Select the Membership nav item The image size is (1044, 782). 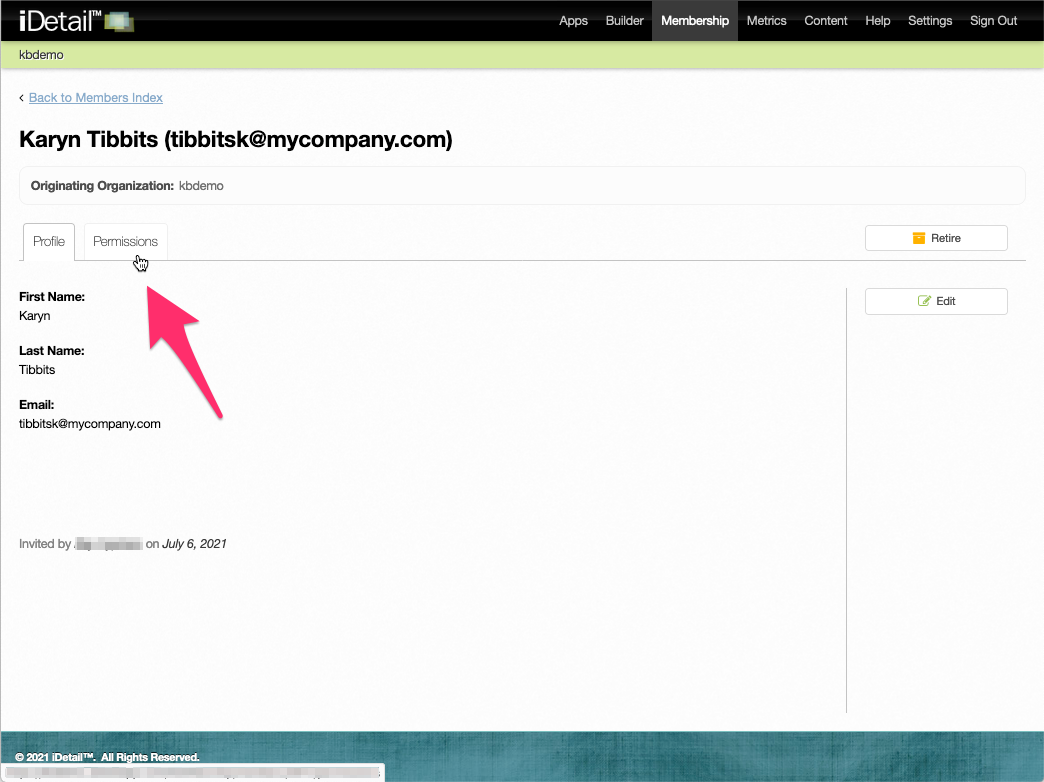click(x=694, y=21)
